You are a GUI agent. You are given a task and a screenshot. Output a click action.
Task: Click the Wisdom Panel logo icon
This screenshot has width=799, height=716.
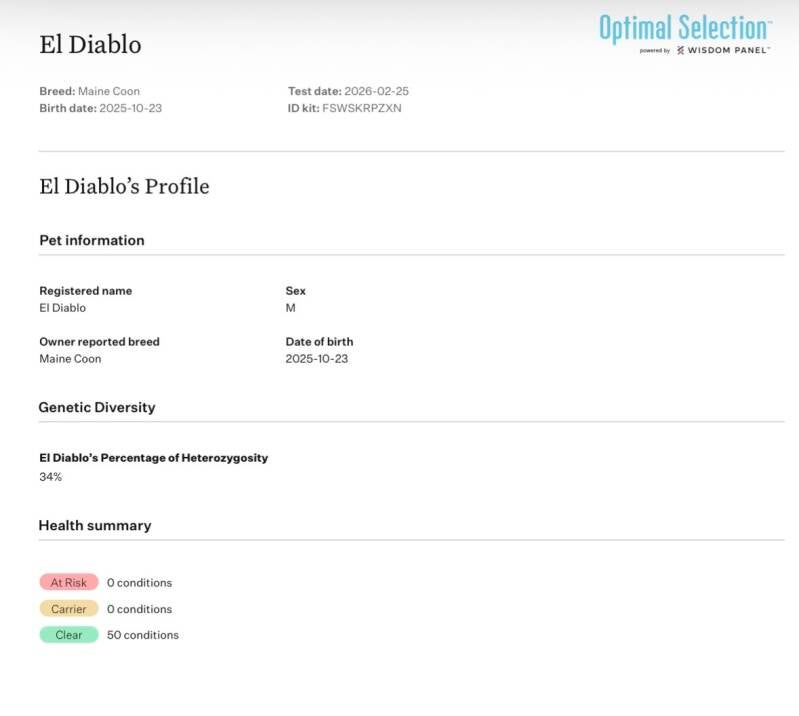tap(680, 50)
